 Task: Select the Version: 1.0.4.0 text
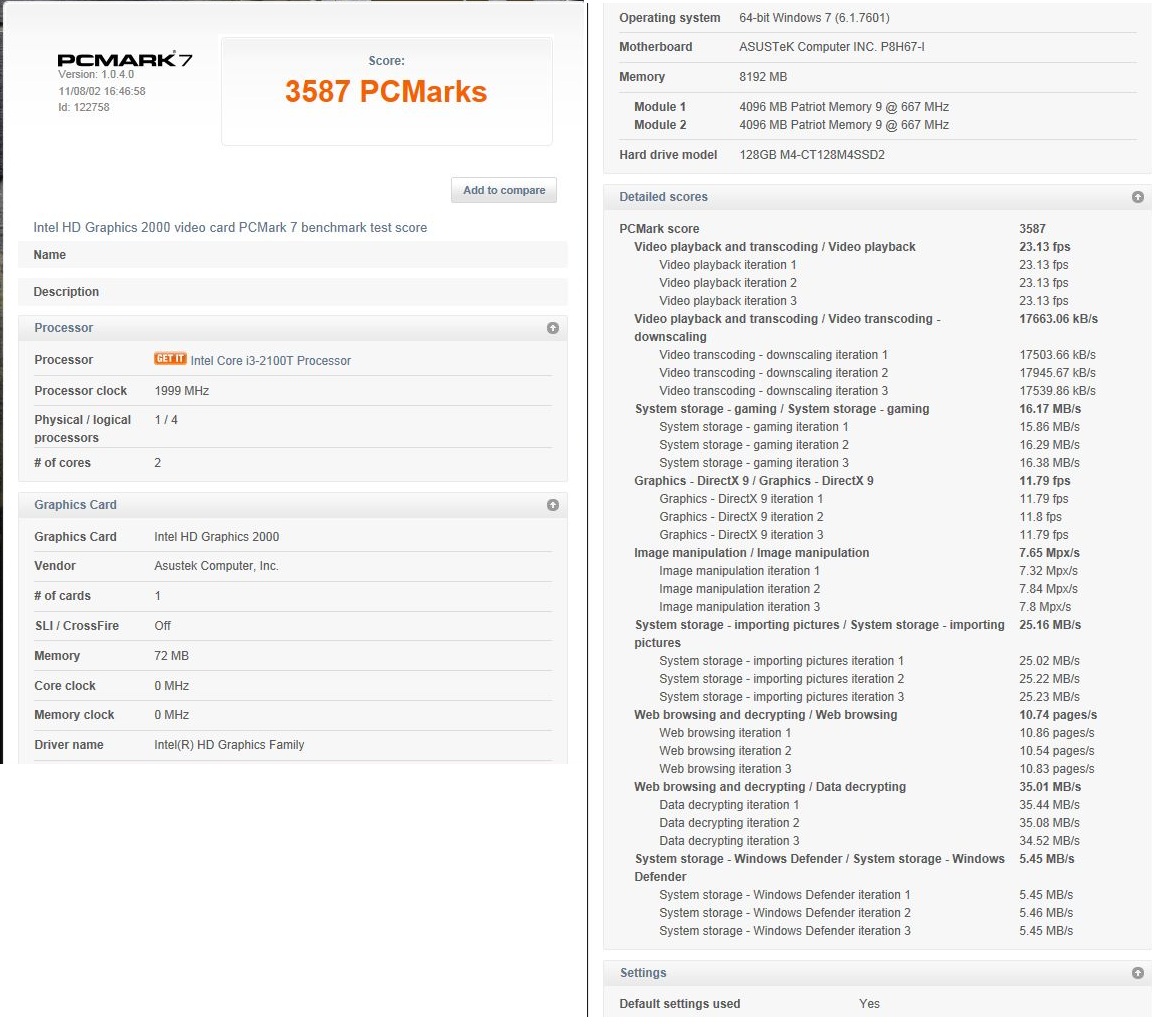96,74
